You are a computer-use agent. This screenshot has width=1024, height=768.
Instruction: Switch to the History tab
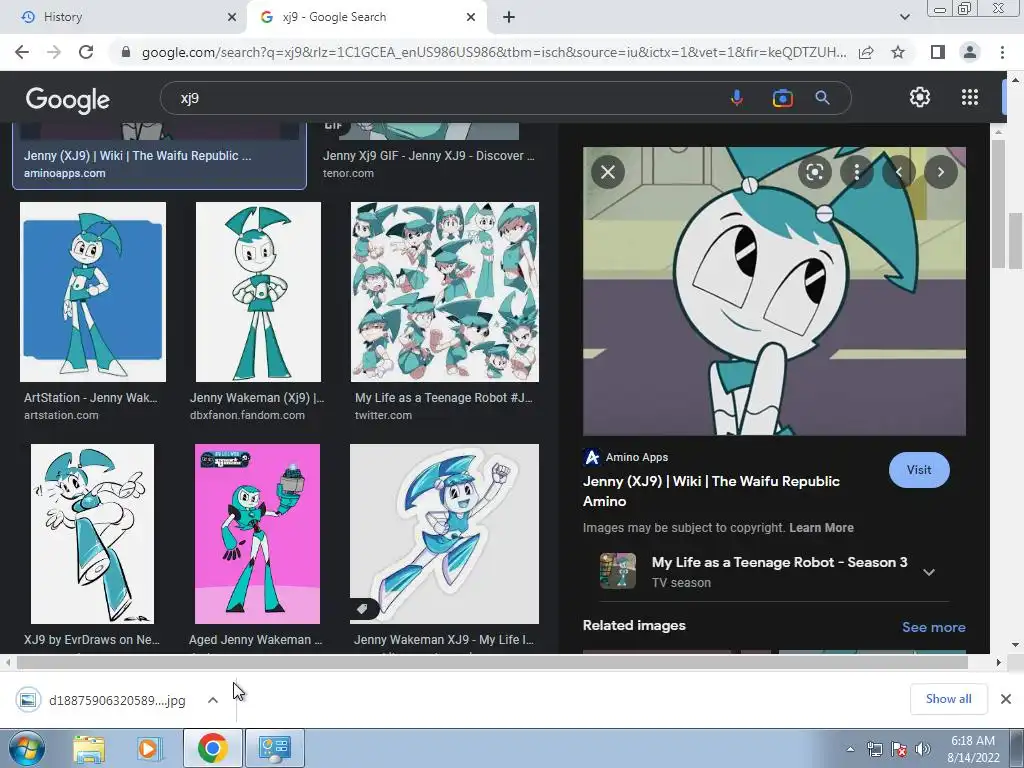click(124, 17)
